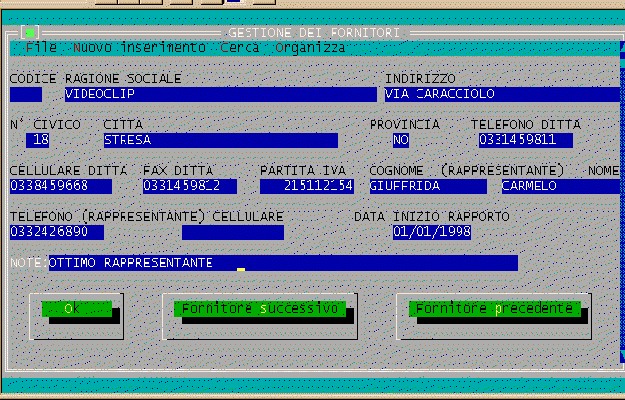Image resolution: width=625 pixels, height=400 pixels.
Task: Edit Note field OTTIMO RAPPRESENTANTE
Action: pos(283,263)
